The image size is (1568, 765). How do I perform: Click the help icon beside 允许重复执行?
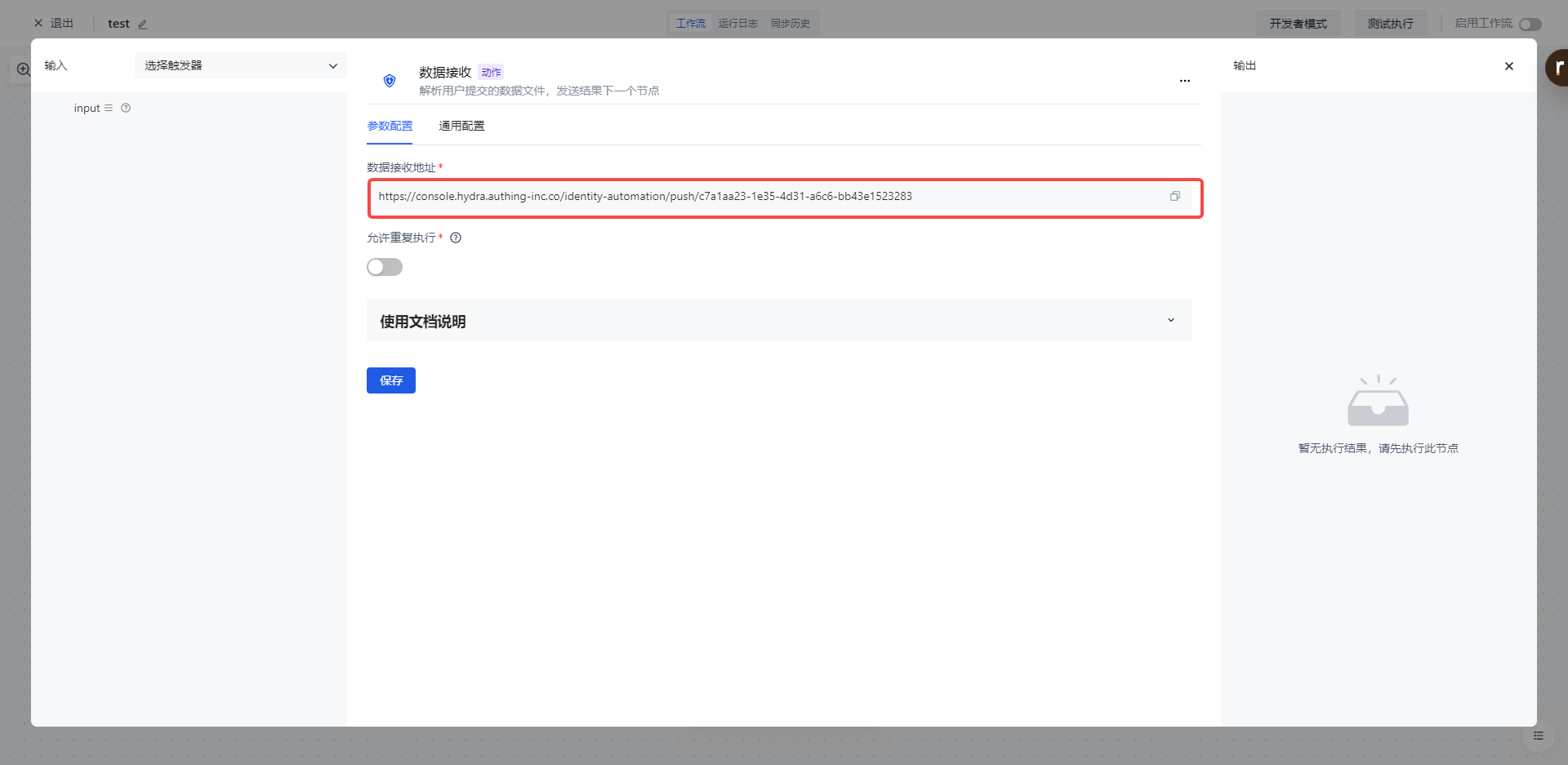[x=456, y=238]
